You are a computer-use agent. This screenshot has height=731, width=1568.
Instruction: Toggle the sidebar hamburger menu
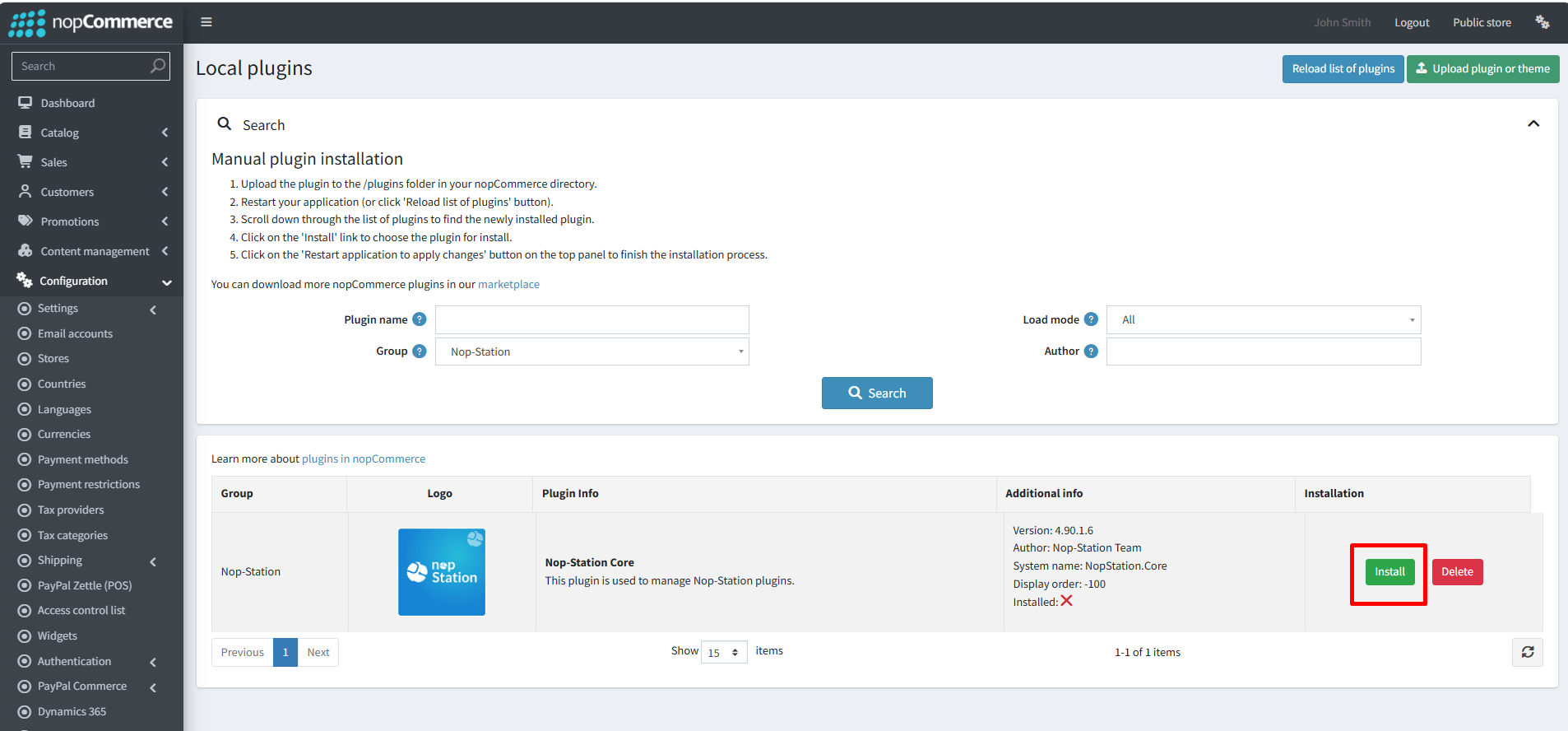pyautogui.click(x=206, y=22)
